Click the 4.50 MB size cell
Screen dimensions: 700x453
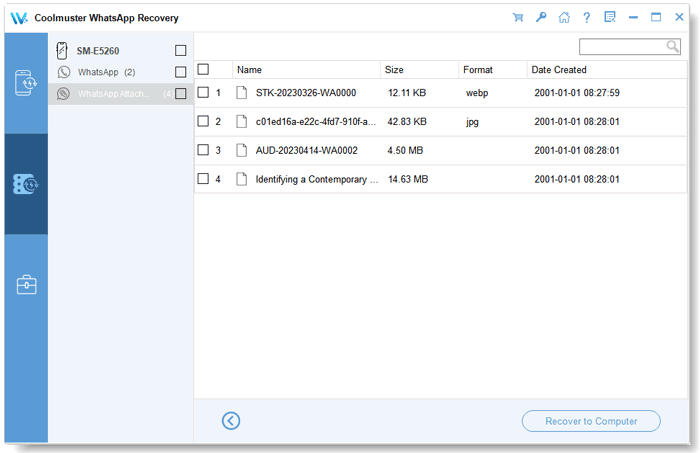405,150
